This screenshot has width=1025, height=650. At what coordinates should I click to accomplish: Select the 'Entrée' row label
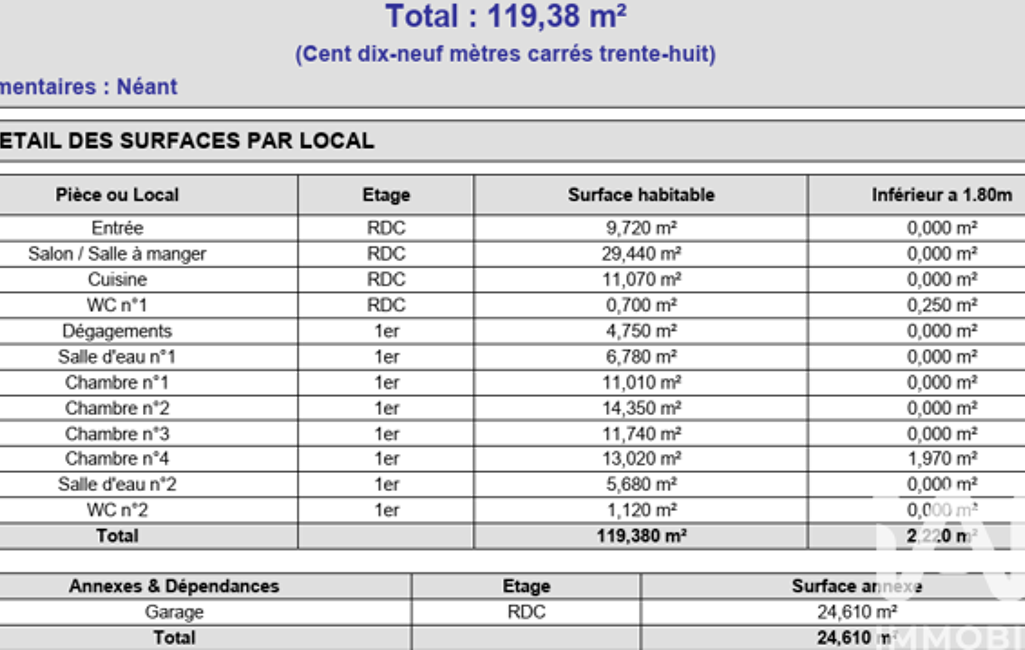pos(117,228)
